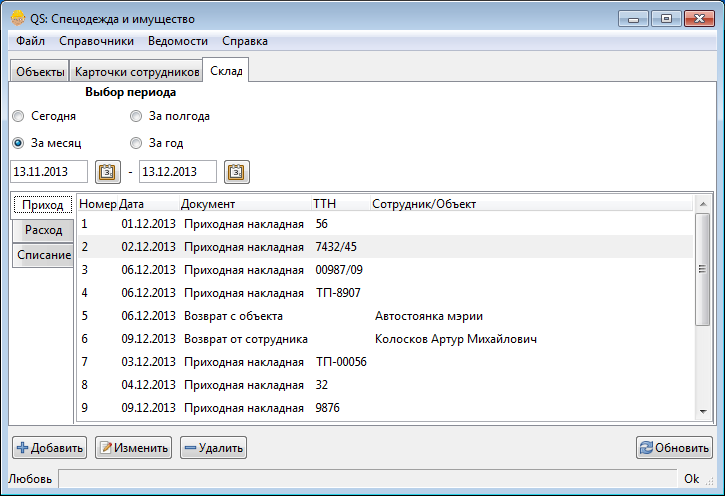Switch to the Расход side tab
This screenshot has height=496, width=725.
[43, 230]
